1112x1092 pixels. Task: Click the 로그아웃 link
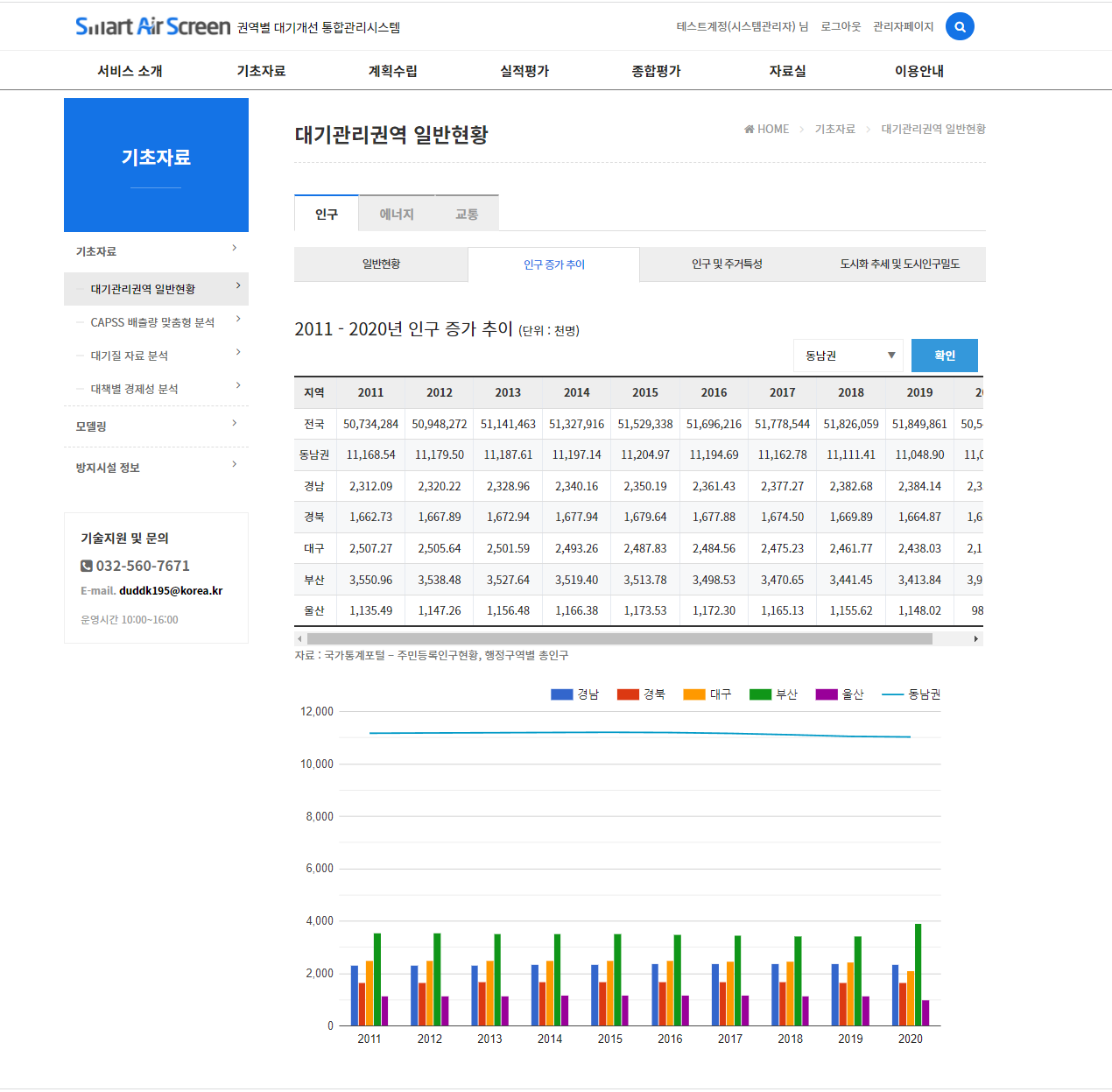pyautogui.click(x=841, y=27)
